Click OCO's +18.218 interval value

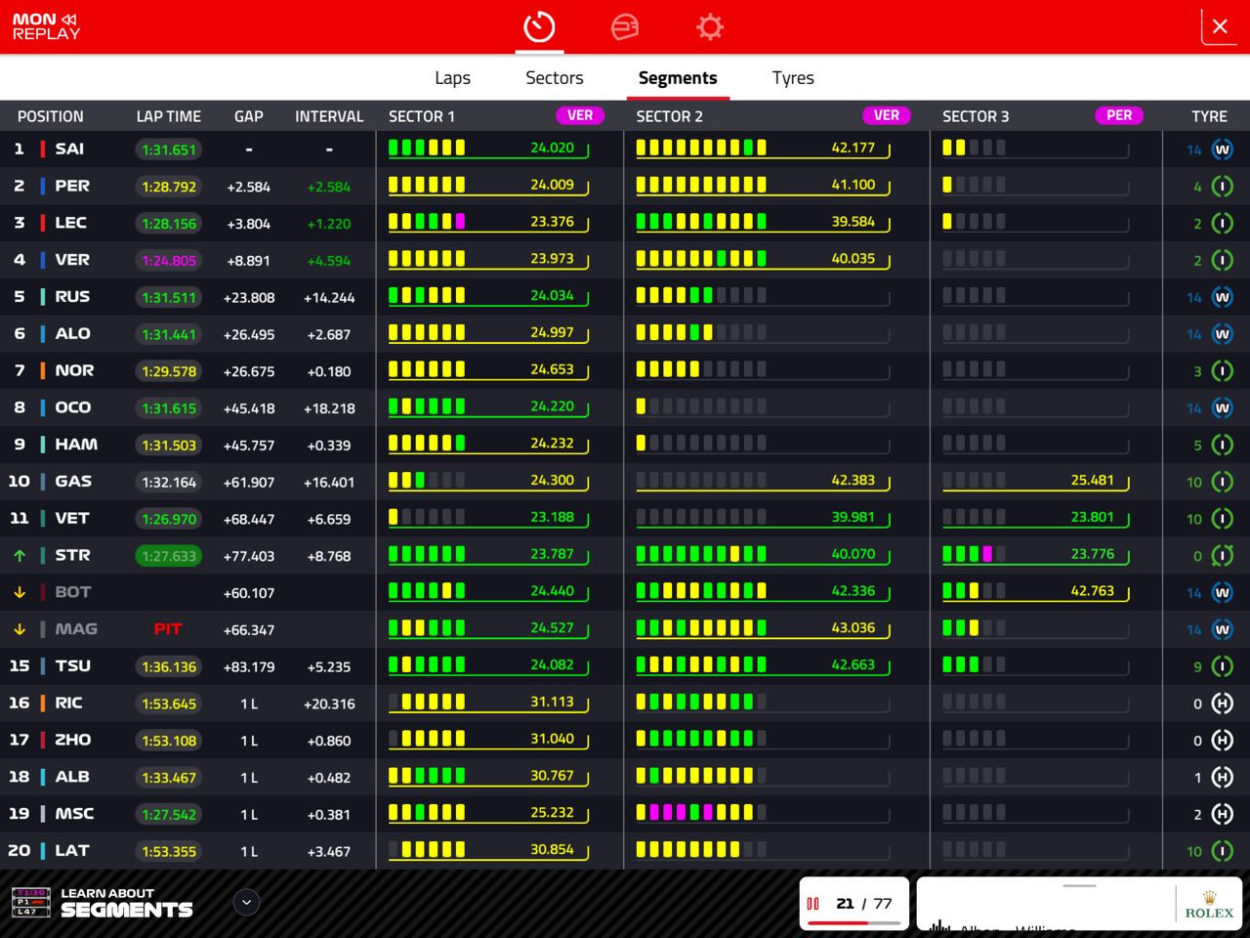point(330,408)
